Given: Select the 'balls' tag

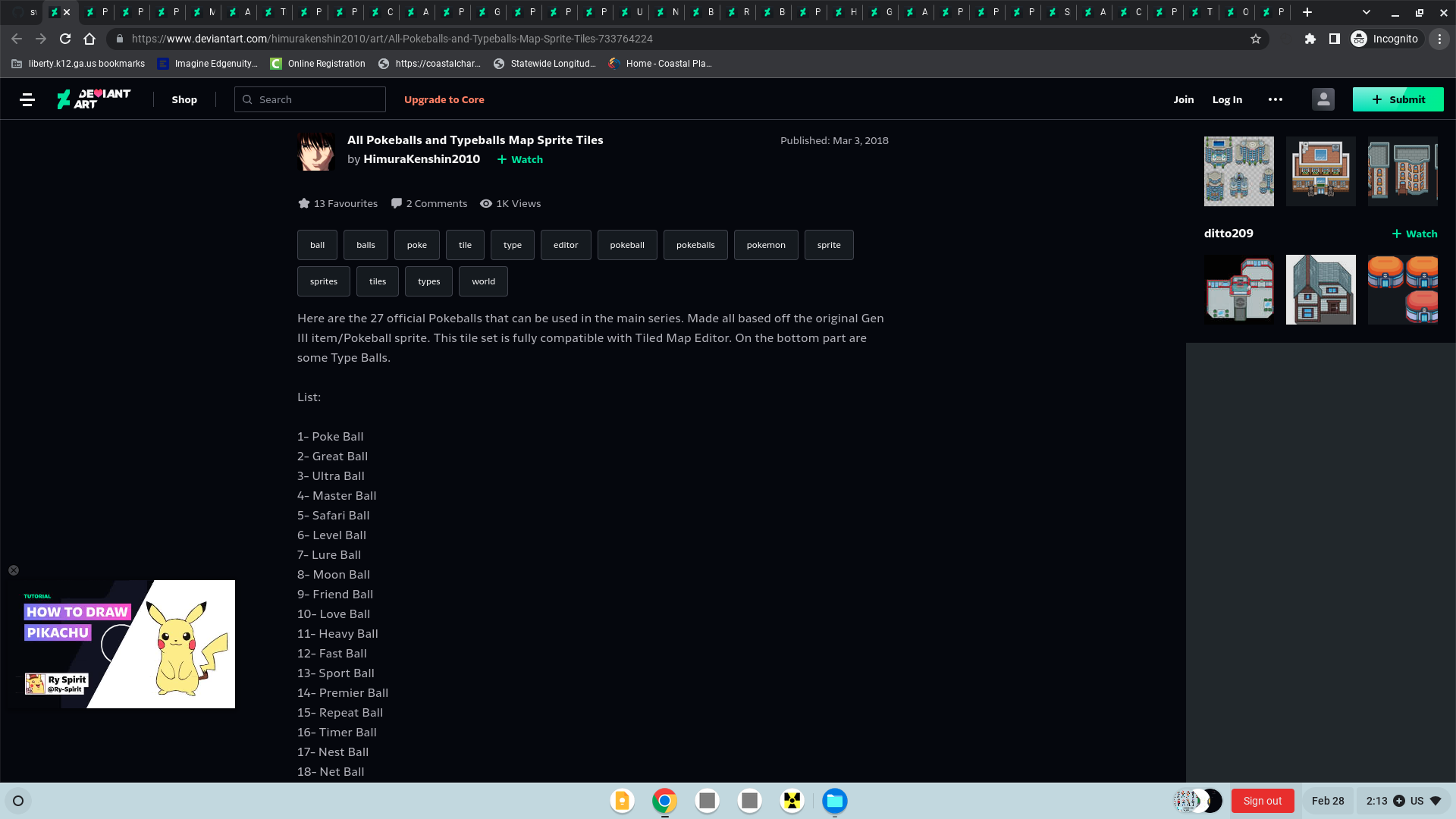Looking at the screenshot, I should coord(366,245).
